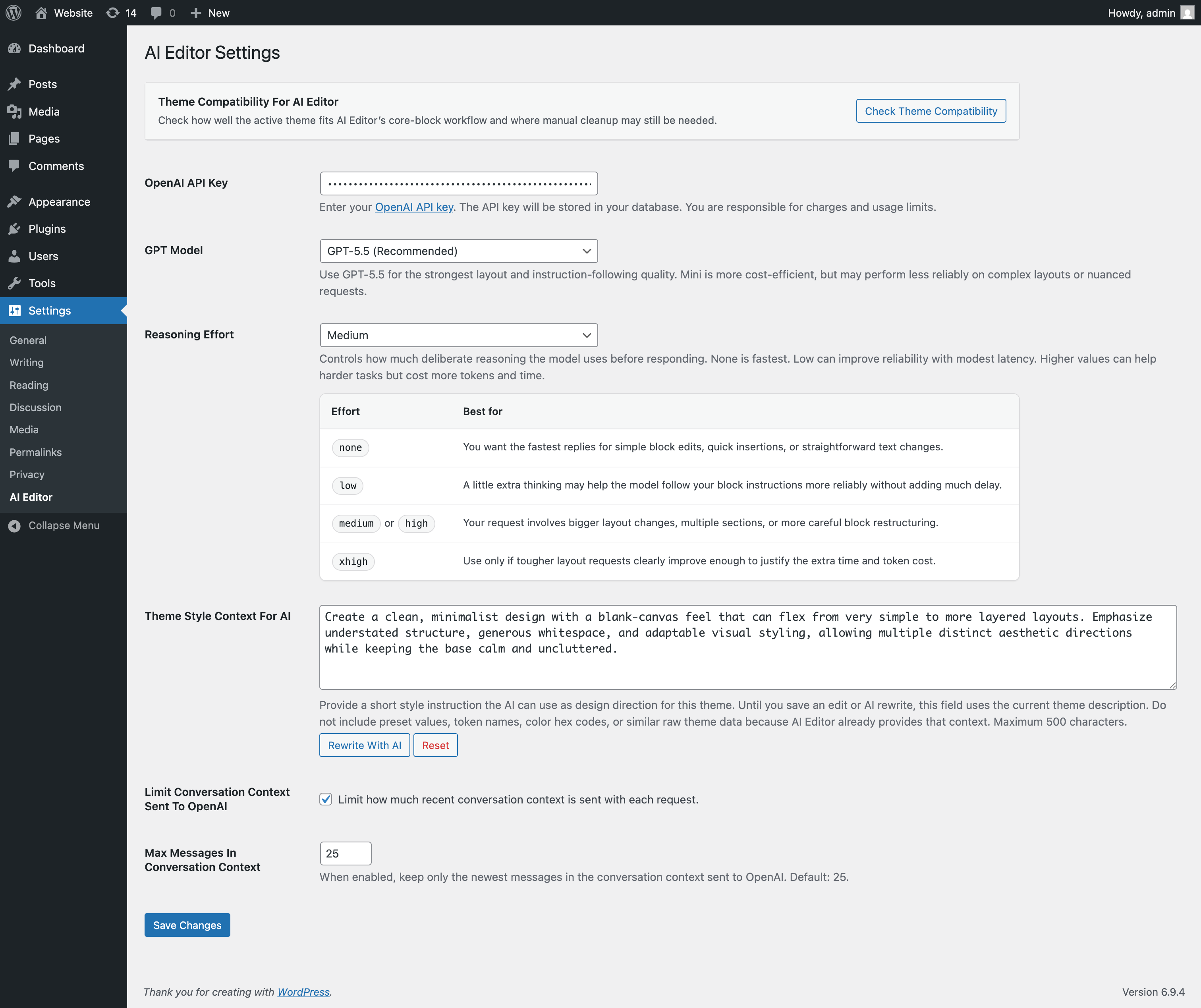Go to Posts menu
The height and width of the screenshot is (1008, 1201).
[64, 84]
